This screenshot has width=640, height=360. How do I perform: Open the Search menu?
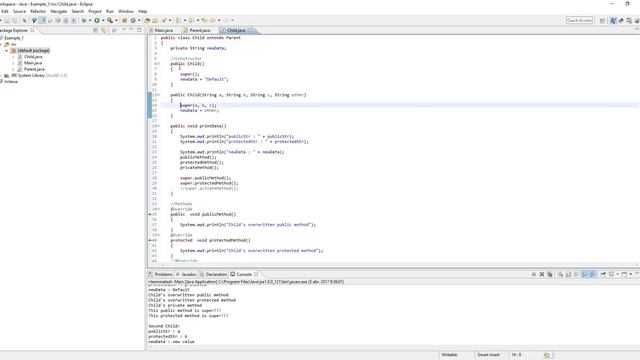click(78, 11)
